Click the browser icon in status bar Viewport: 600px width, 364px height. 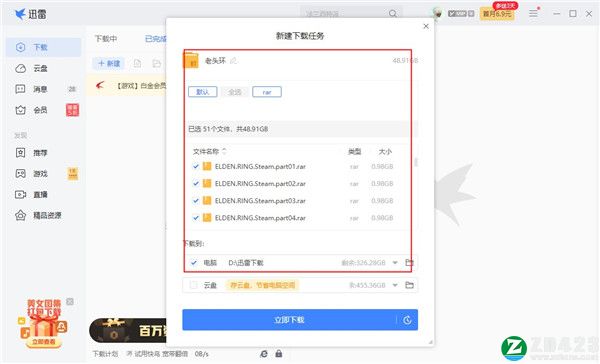(264, 354)
